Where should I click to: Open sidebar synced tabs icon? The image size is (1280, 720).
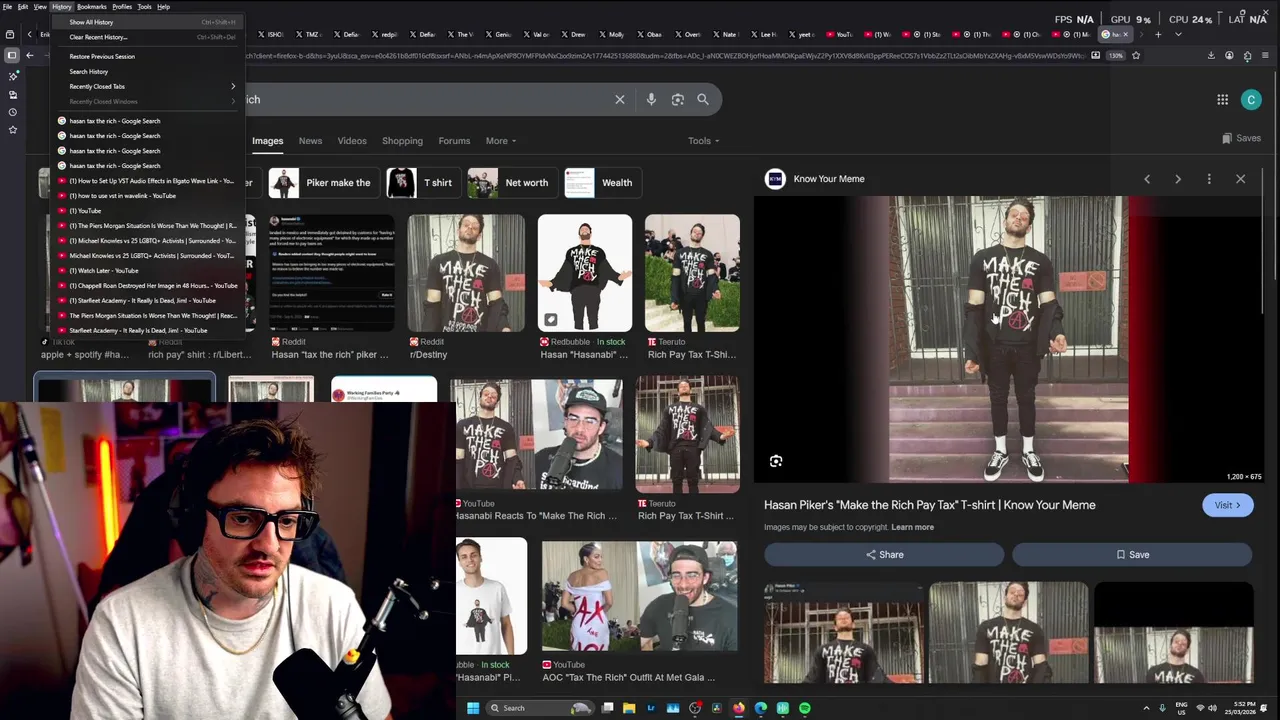12,95
